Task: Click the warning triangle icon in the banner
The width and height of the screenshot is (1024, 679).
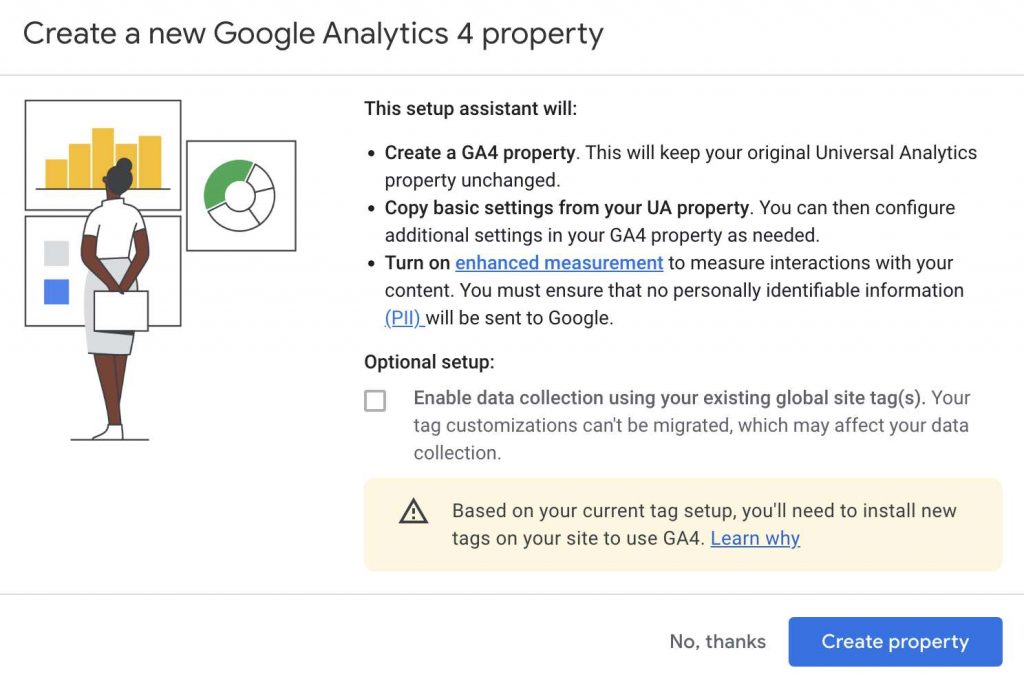Action: pos(414,512)
